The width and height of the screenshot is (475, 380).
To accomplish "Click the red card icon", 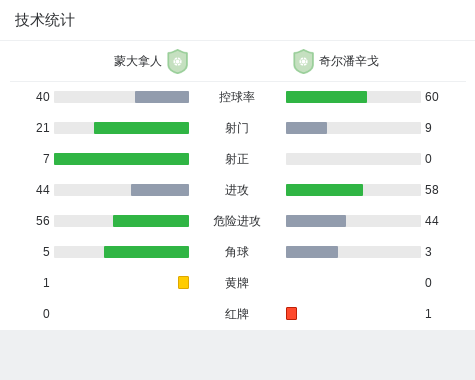I will tap(291, 313).
